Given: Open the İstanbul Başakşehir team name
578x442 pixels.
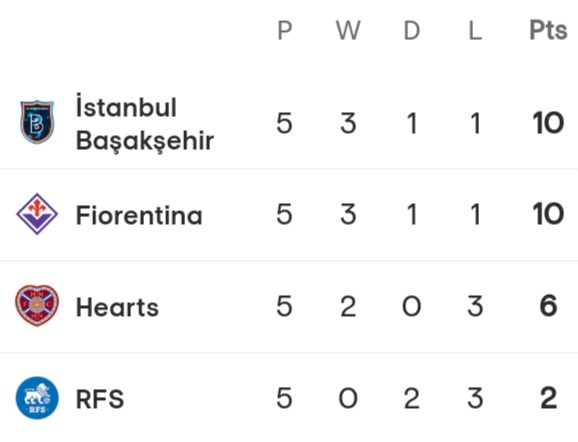Looking at the screenshot, I should click(x=144, y=124).
